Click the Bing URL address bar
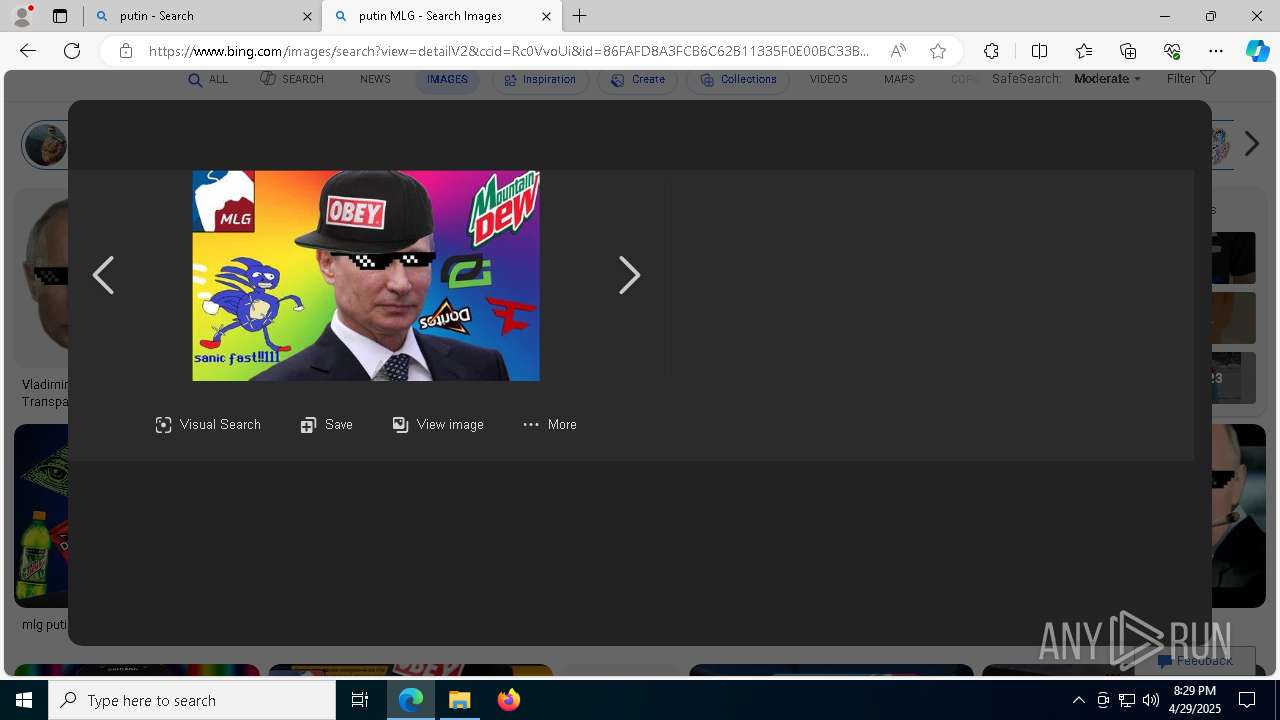1280x720 pixels. coord(508,51)
